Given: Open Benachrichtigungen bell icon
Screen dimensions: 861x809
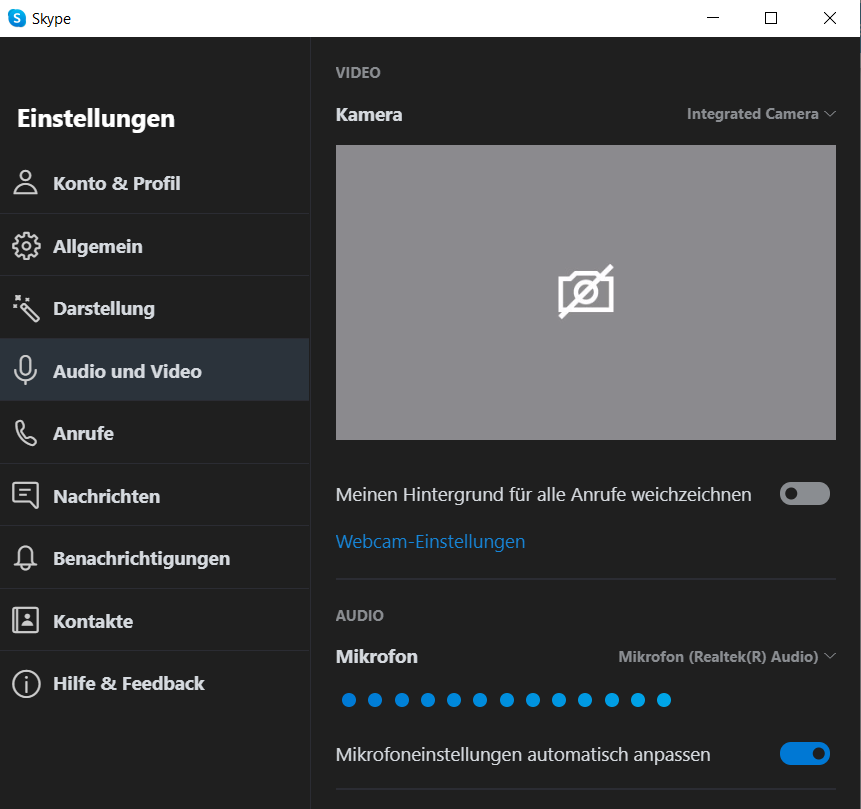Looking at the screenshot, I should tap(25, 557).
